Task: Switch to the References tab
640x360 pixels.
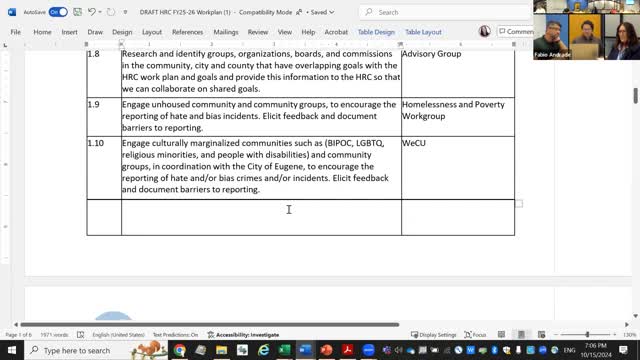Action: point(187,32)
